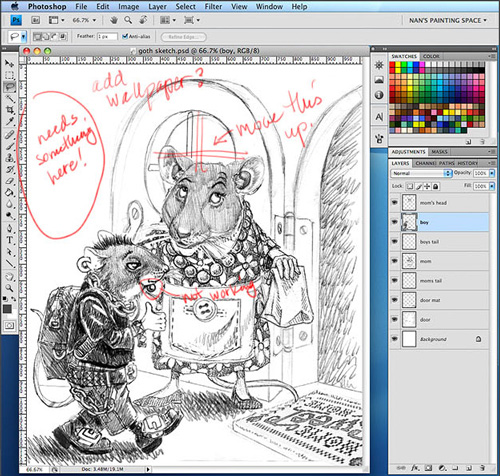
Task: Hide the boy layer
Action: pos(395,222)
